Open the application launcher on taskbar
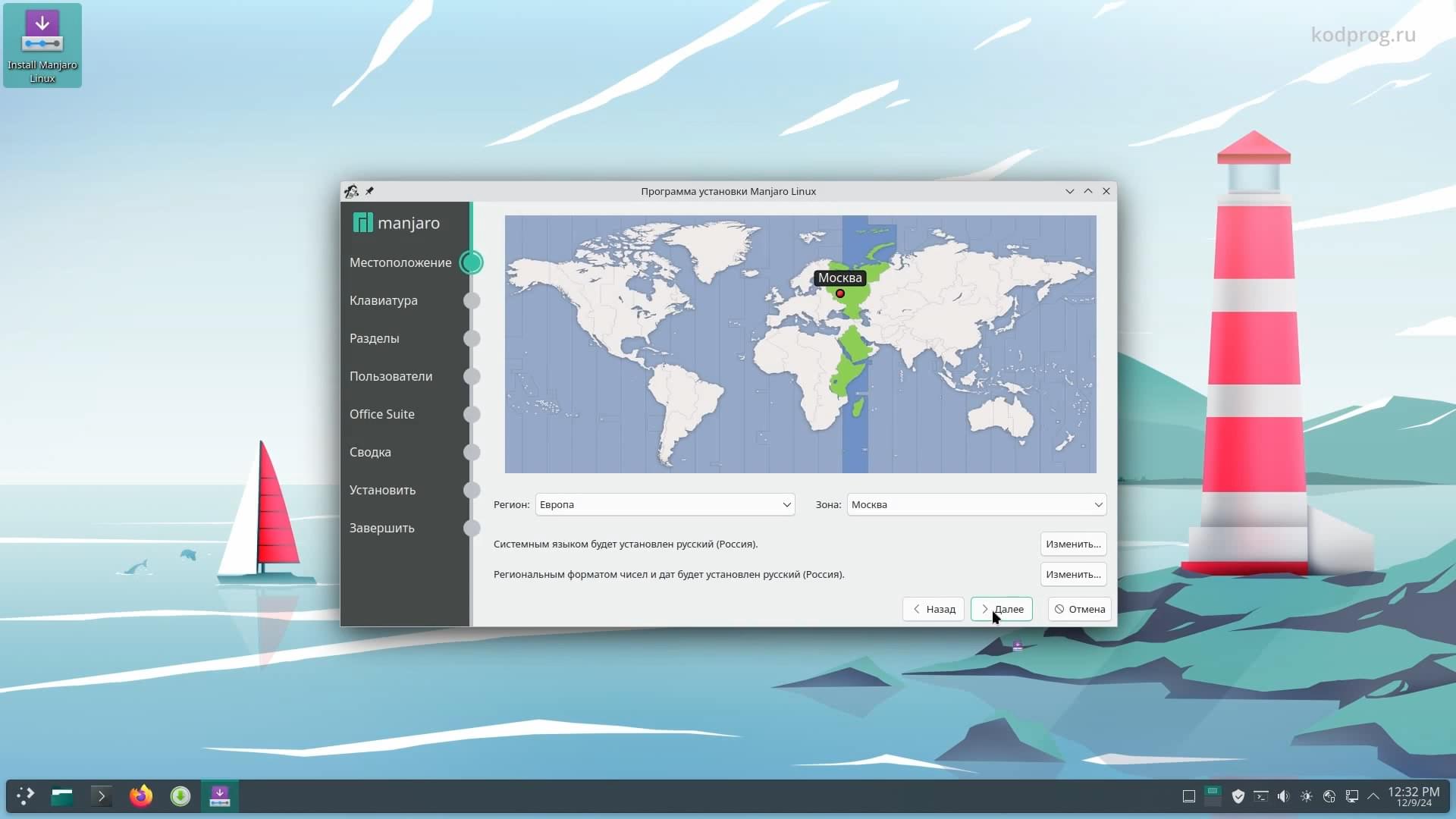This screenshot has width=1456, height=819. 26,795
